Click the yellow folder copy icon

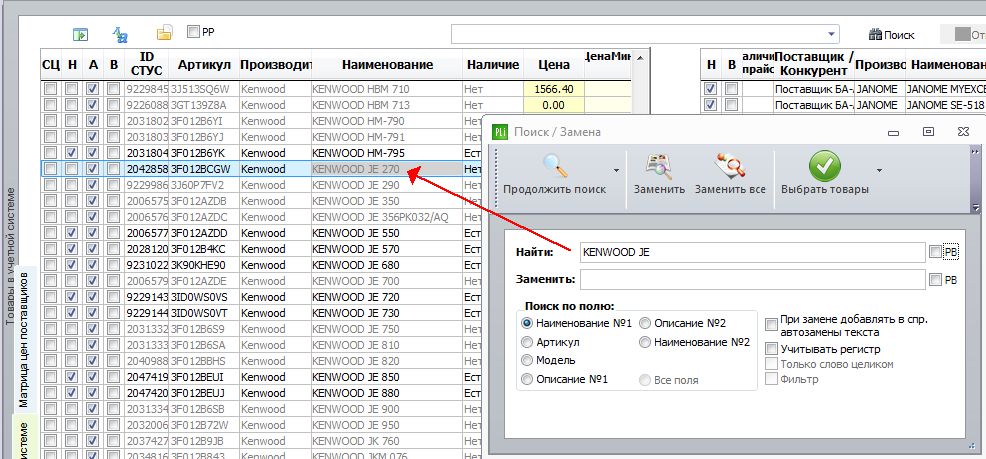pos(164,33)
